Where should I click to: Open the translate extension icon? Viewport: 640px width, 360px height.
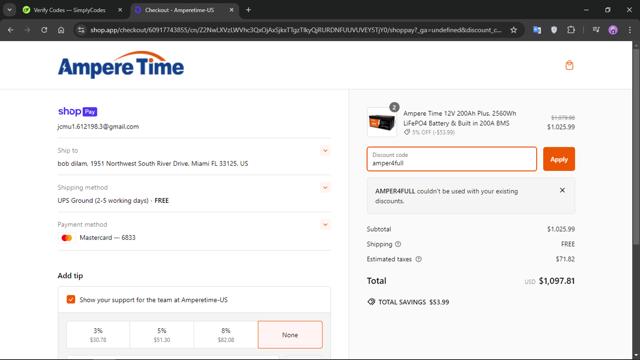coord(537,30)
